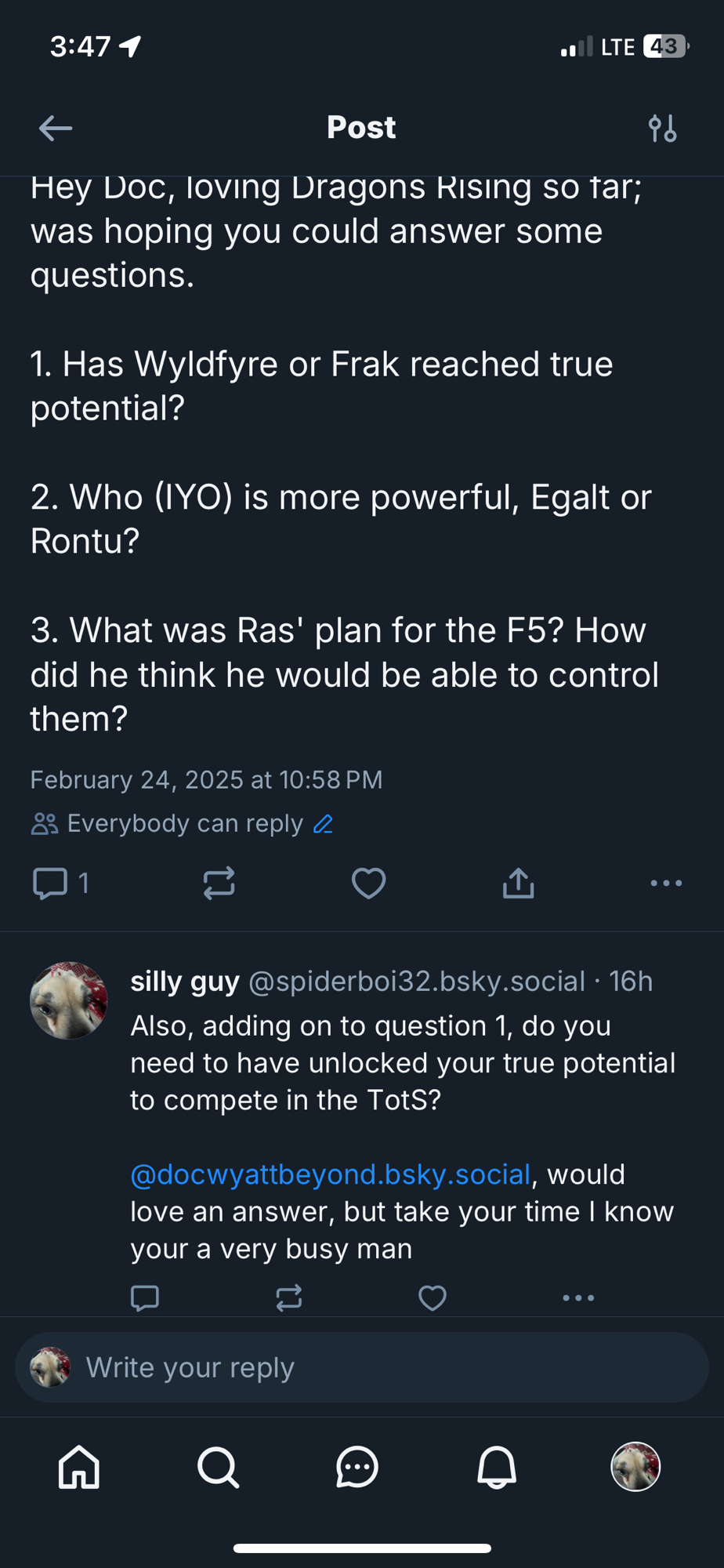
Task: Go back using the arrow icon
Action: (55, 128)
